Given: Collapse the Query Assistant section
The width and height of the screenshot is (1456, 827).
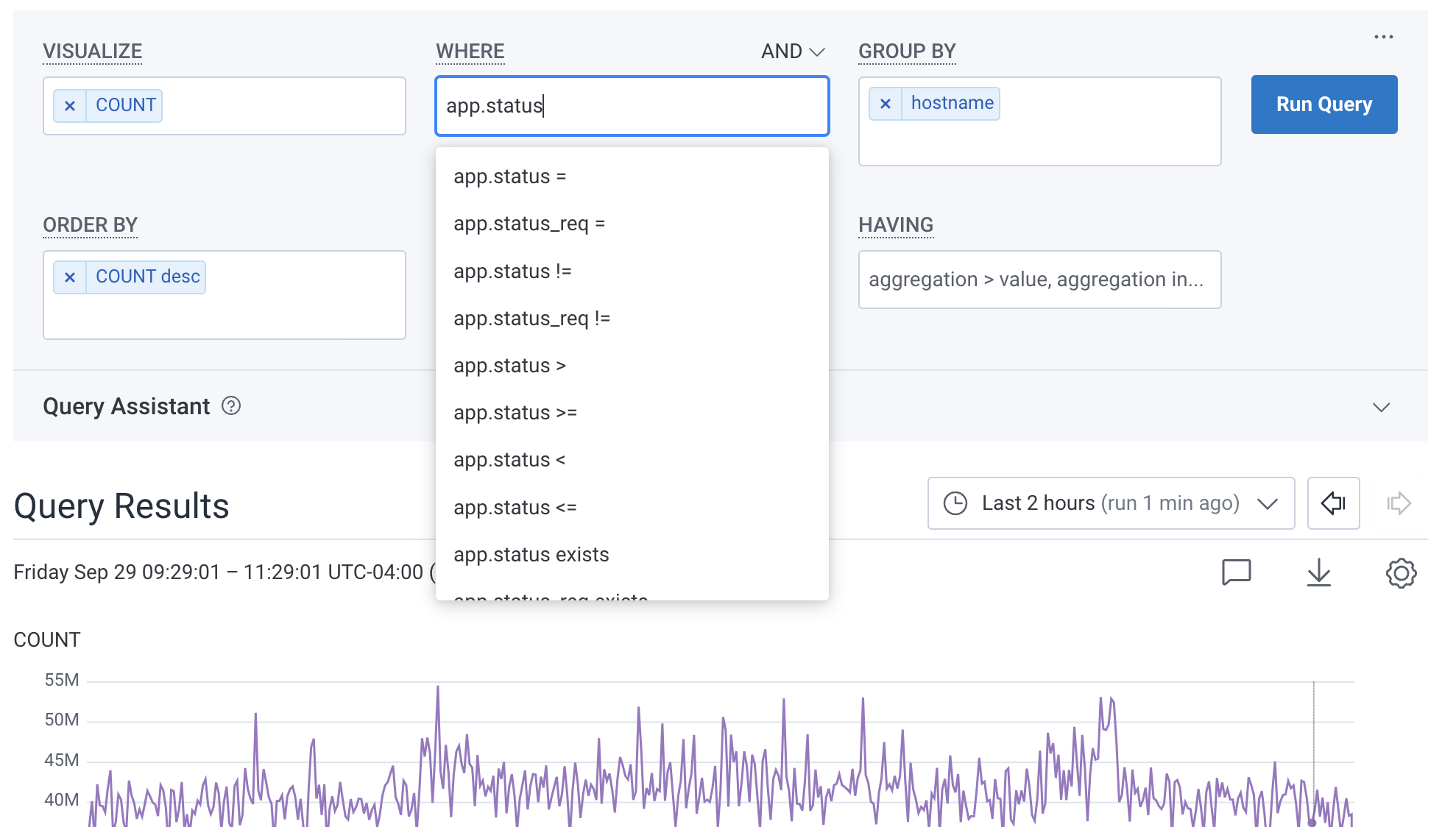Looking at the screenshot, I should [x=1383, y=406].
